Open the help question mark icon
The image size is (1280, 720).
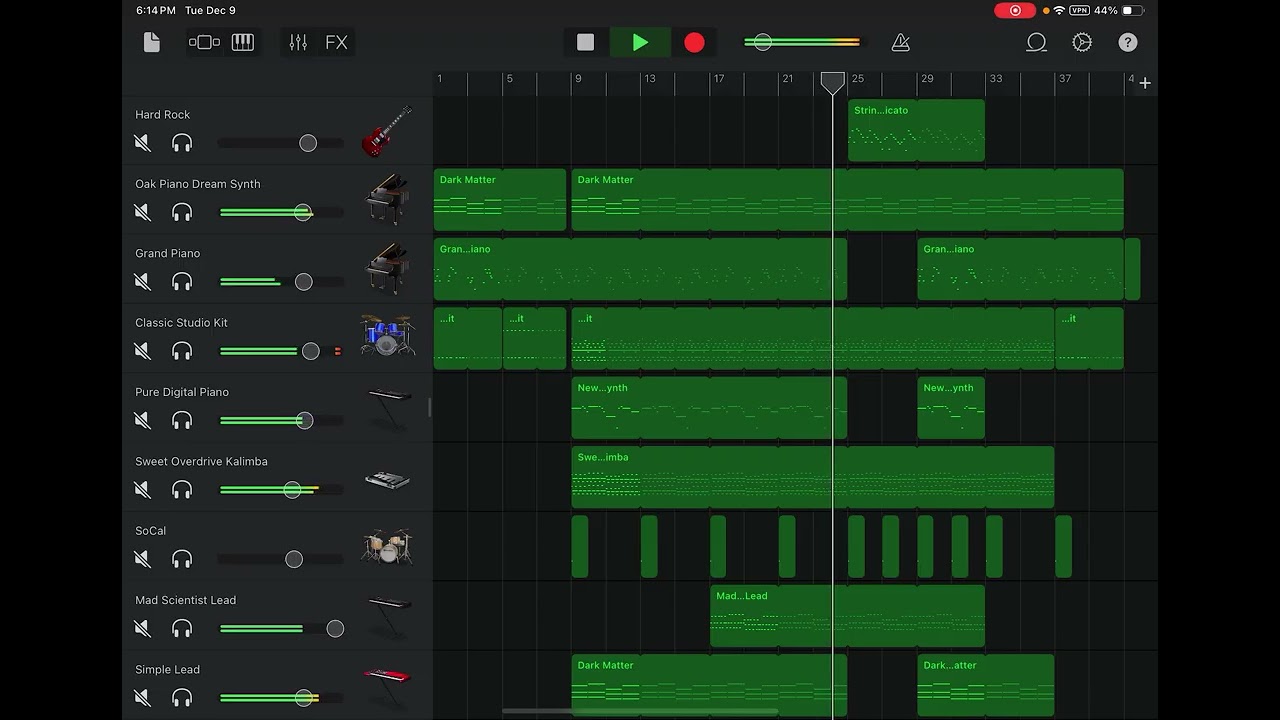(x=1128, y=42)
